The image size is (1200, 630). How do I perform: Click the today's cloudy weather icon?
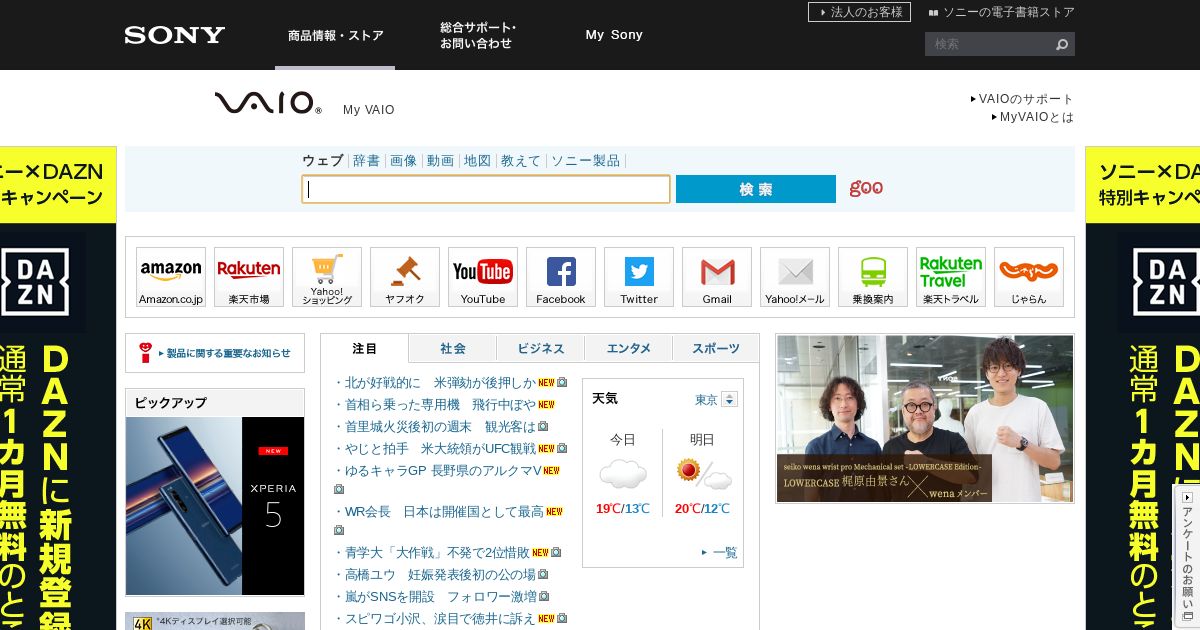pos(623,473)
